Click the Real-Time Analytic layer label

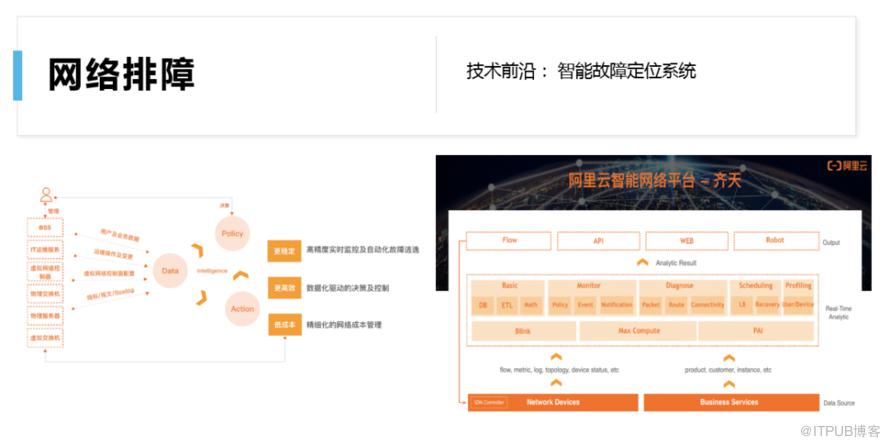click(838, 313)
